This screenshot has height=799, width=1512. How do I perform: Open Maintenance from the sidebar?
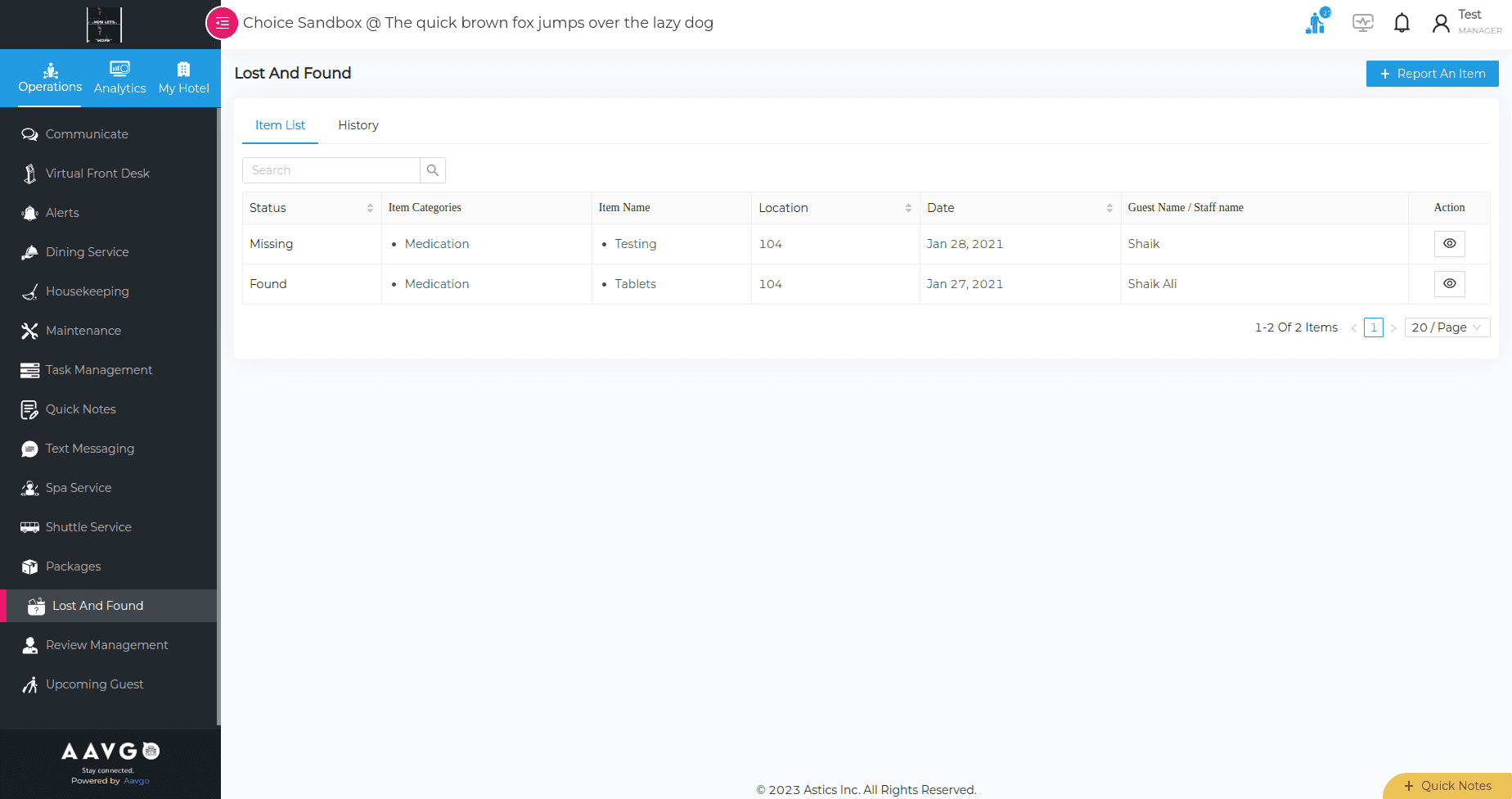click(83, 331)
